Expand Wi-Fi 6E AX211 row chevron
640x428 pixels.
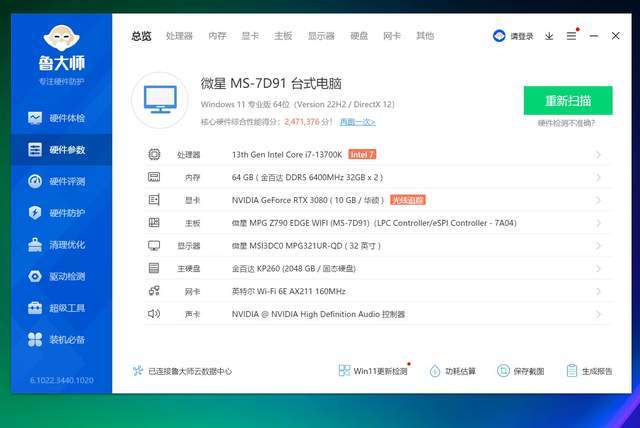click(598, 291)
